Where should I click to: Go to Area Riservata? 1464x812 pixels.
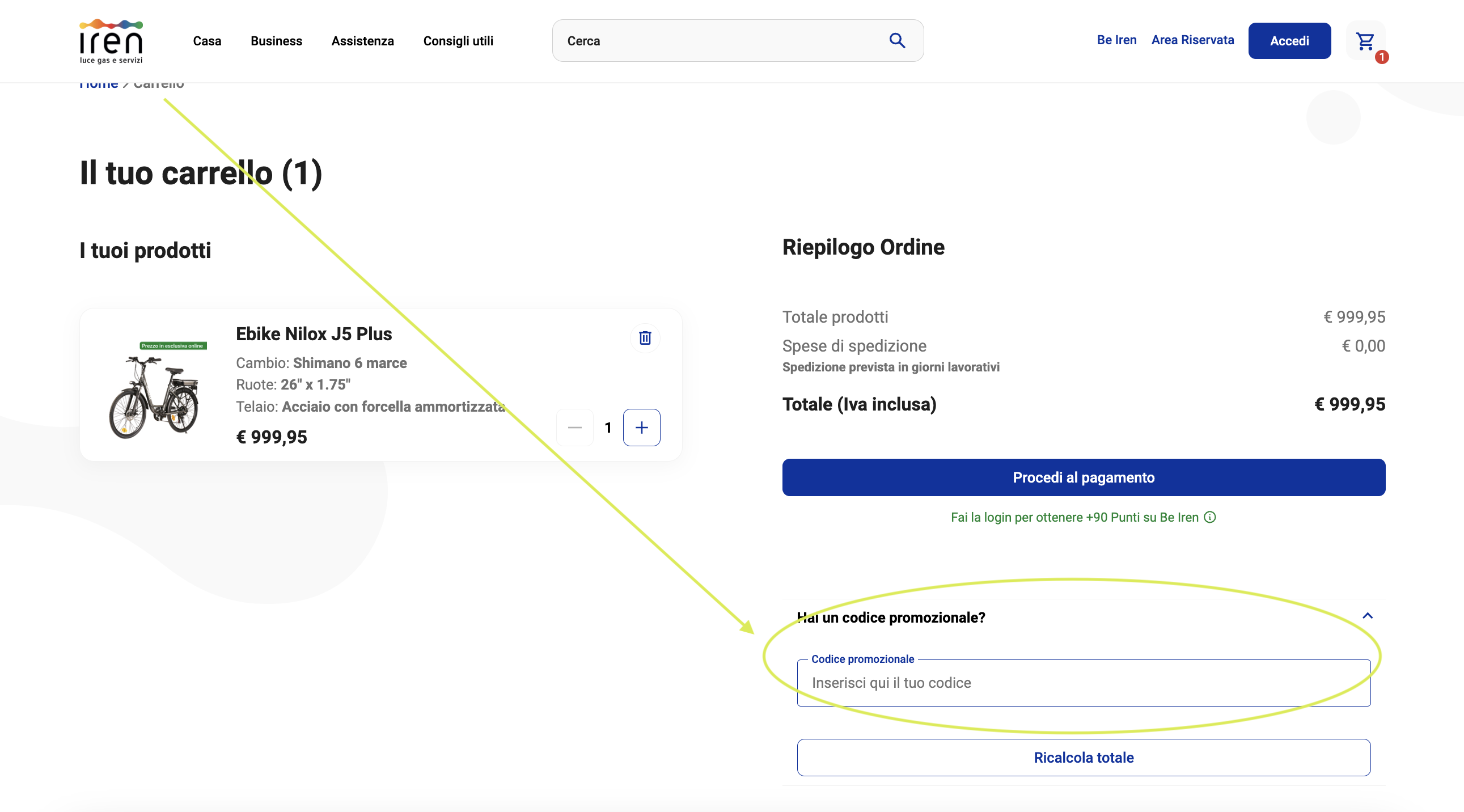tap(1192, 40)
